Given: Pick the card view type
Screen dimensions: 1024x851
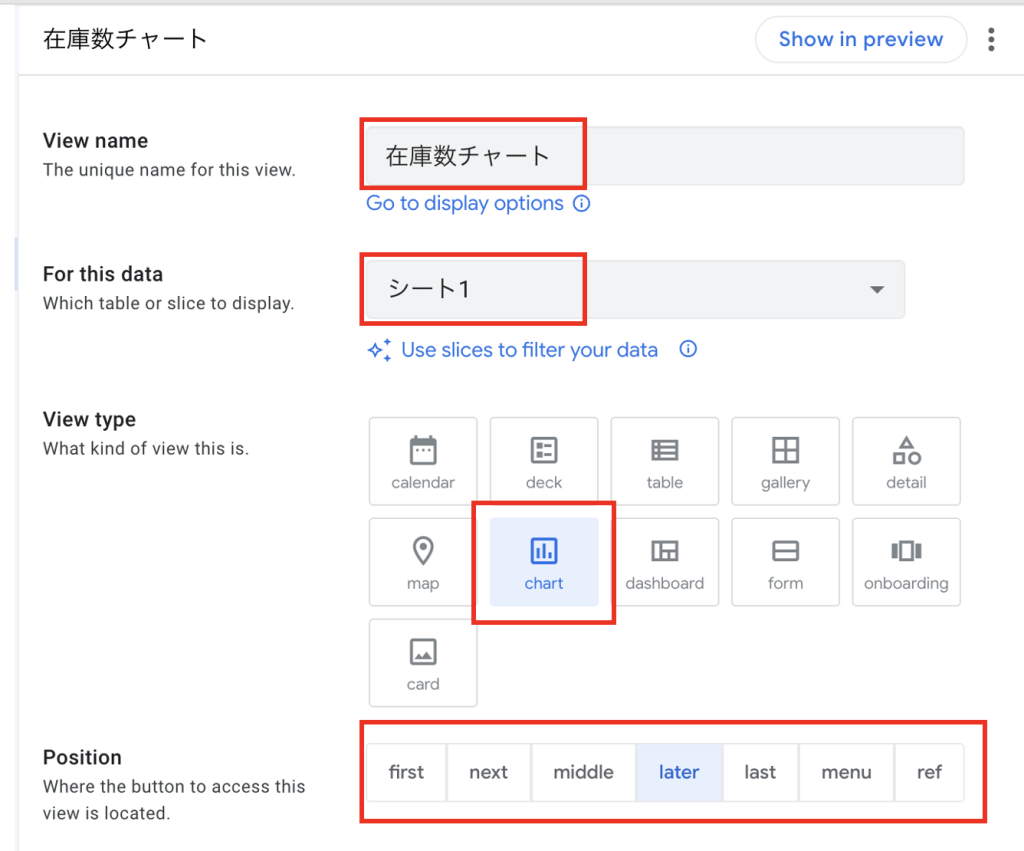Looking at the screenshot, I should 423,663.
